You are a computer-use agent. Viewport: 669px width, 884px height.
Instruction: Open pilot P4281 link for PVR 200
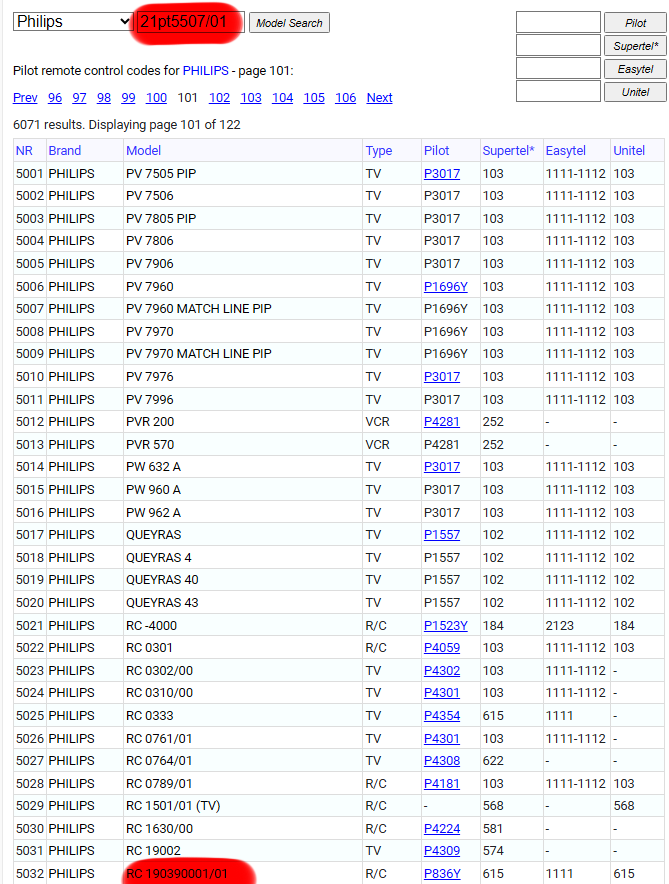[x=441, y=422]
